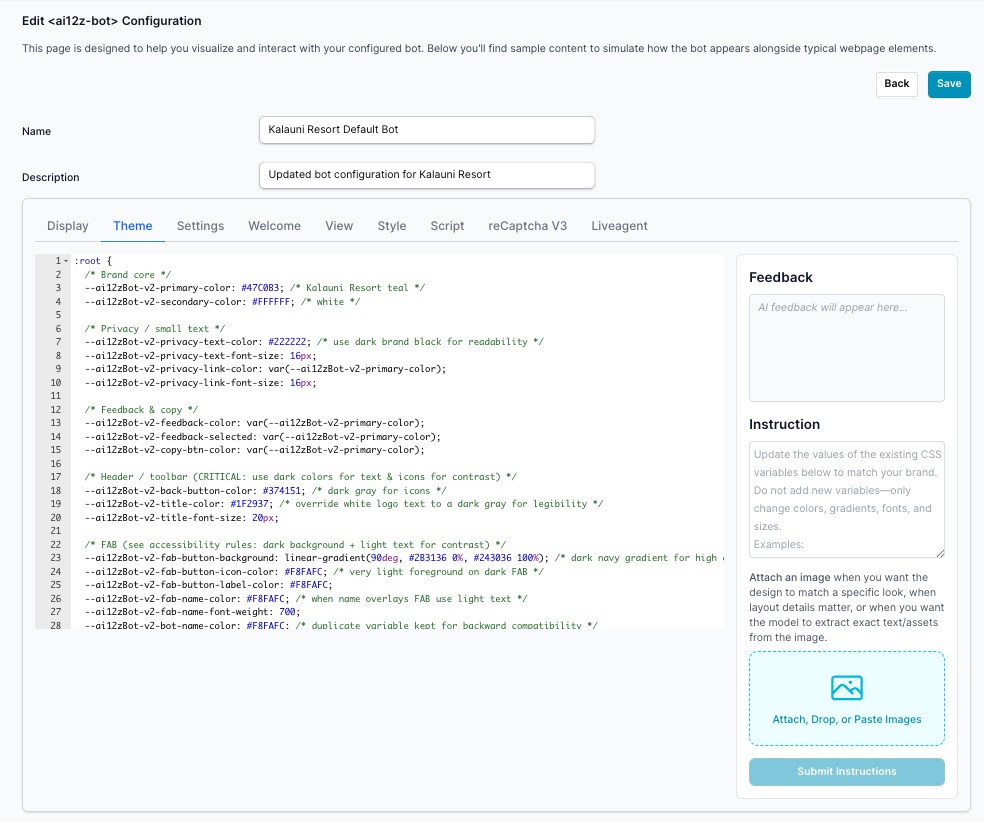Viewport: 984px width, 823px height.
Task: Switch to the Liveagent tab
Action: [x=619, y=226]
